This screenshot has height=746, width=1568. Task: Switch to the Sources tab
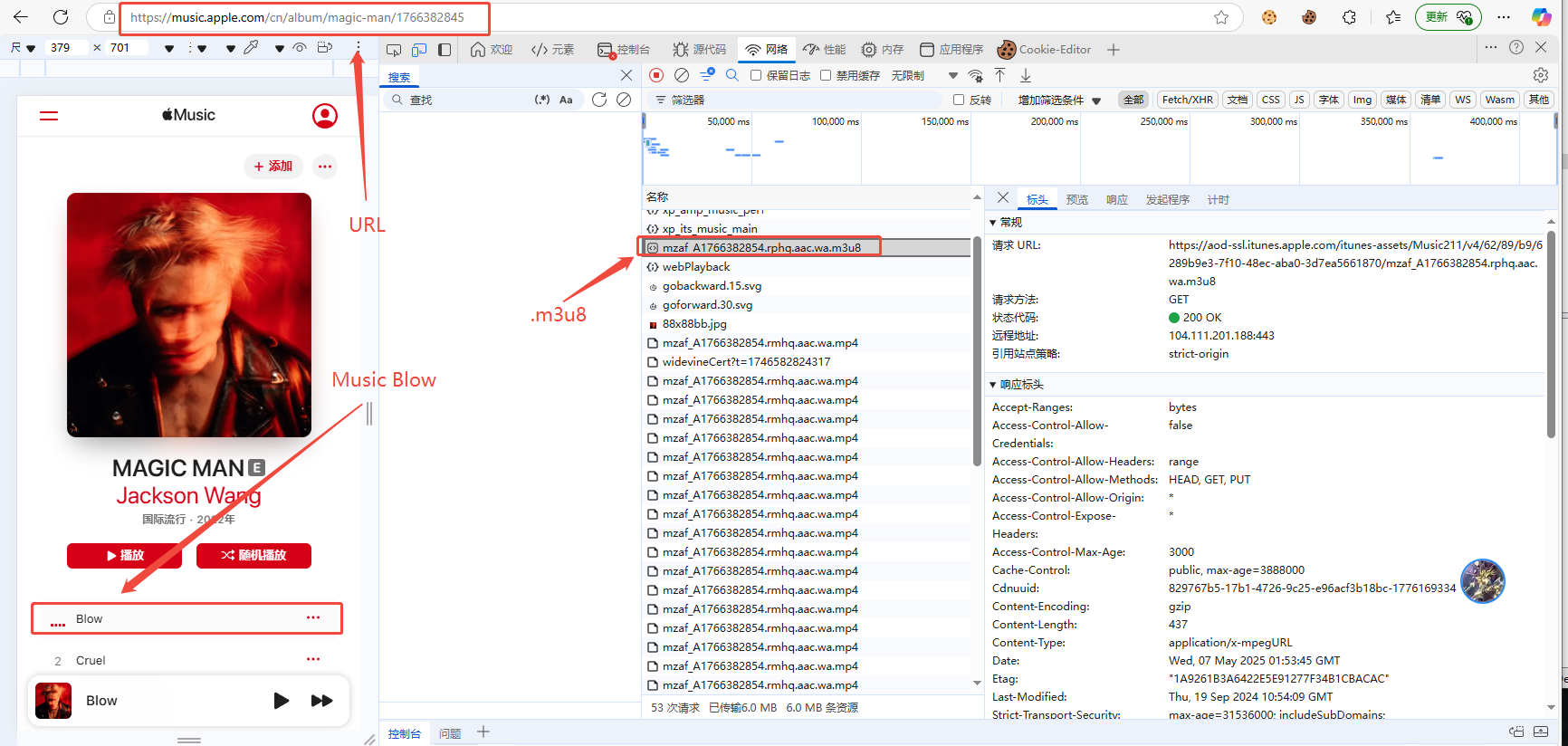(x=700, y=50)
